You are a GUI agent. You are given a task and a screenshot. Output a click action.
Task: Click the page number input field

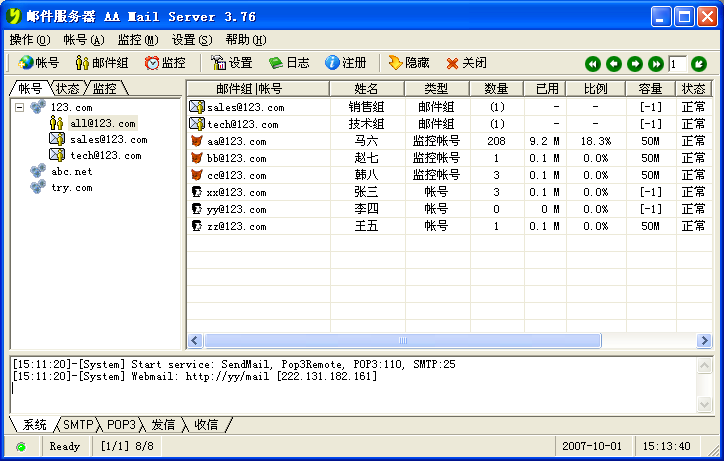[677, 64]
